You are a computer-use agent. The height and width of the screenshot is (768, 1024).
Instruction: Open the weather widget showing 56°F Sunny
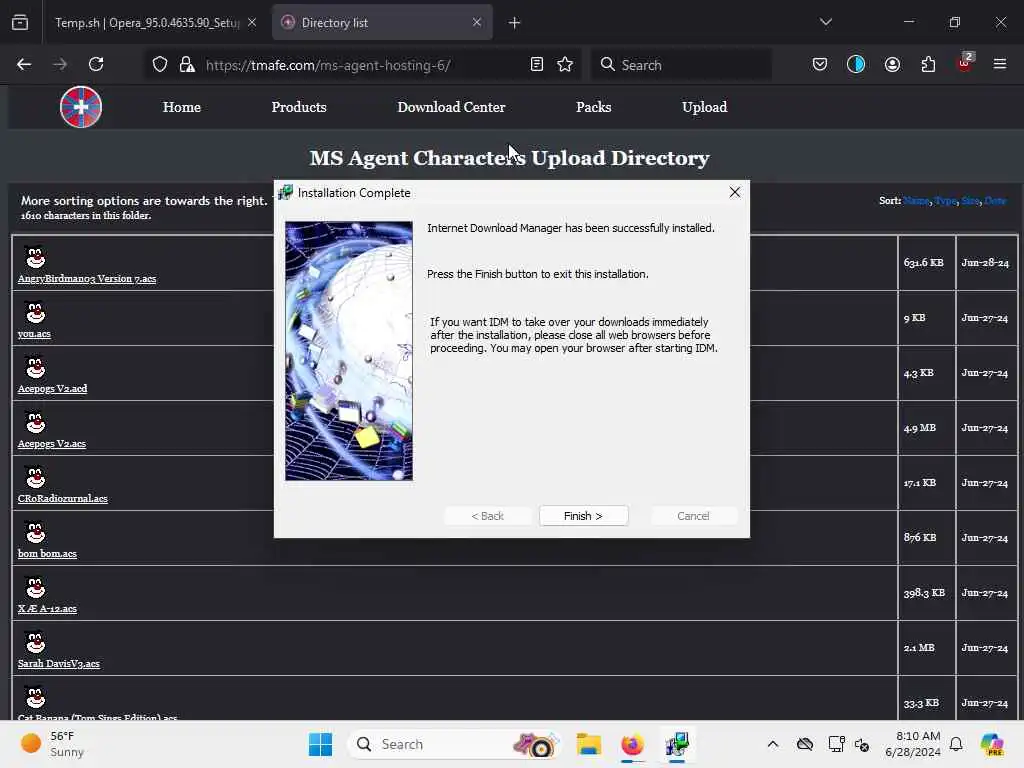pos(54,744)
